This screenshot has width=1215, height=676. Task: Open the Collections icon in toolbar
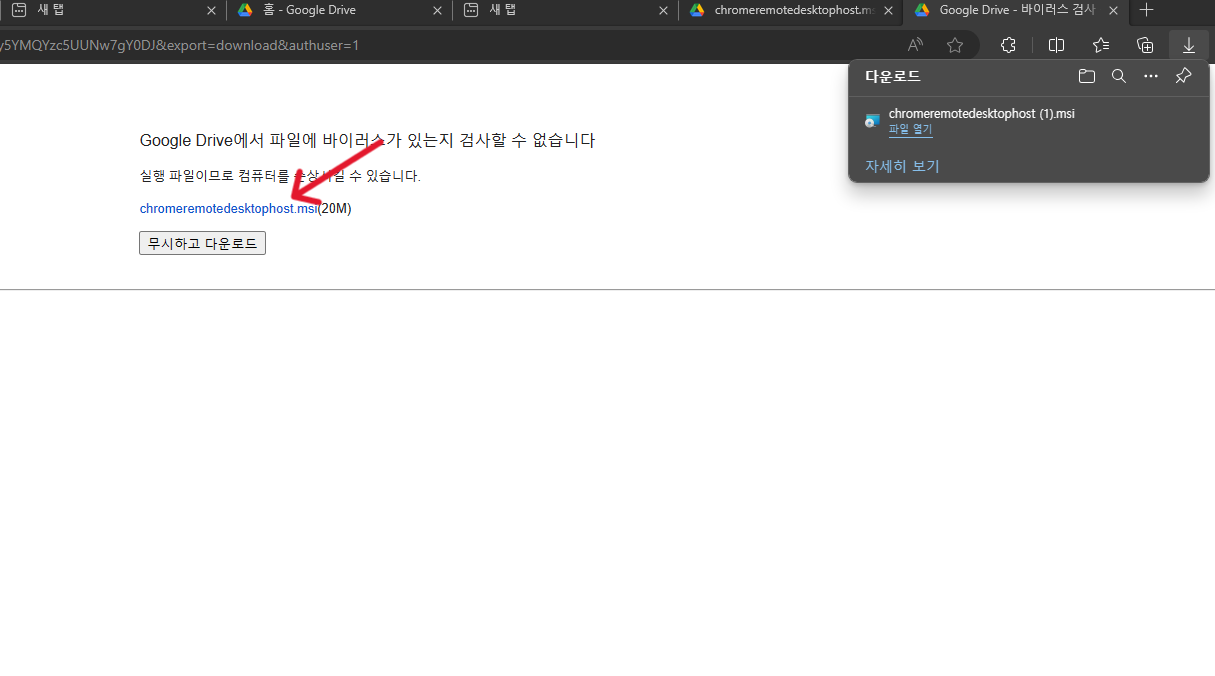tap(1146, 45)
